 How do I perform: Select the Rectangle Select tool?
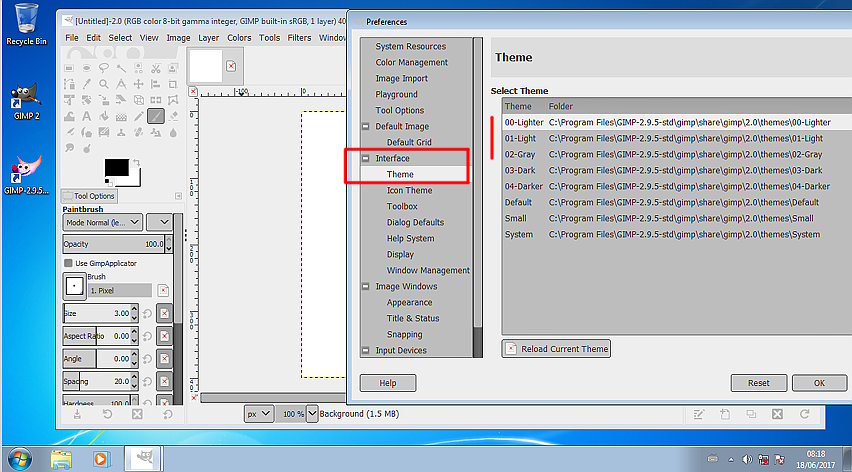[x=69, y=68]
